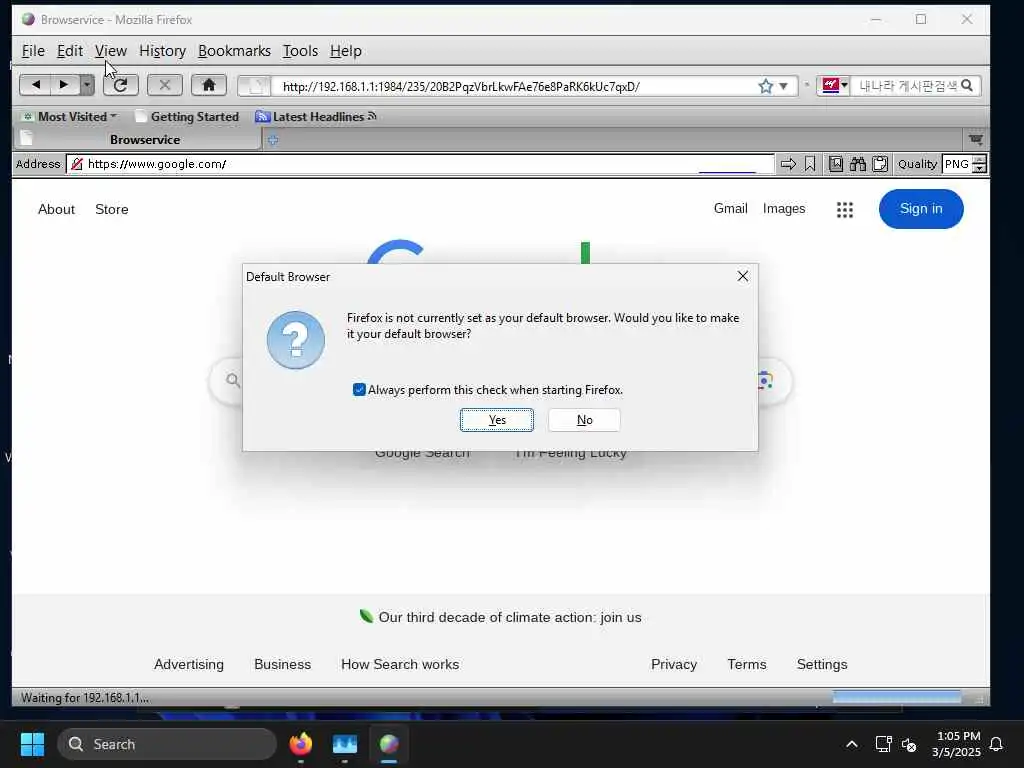The width and height of the screenshot is (1024, 768).
Task: Open the Tools menu
Action: (300, 51)
